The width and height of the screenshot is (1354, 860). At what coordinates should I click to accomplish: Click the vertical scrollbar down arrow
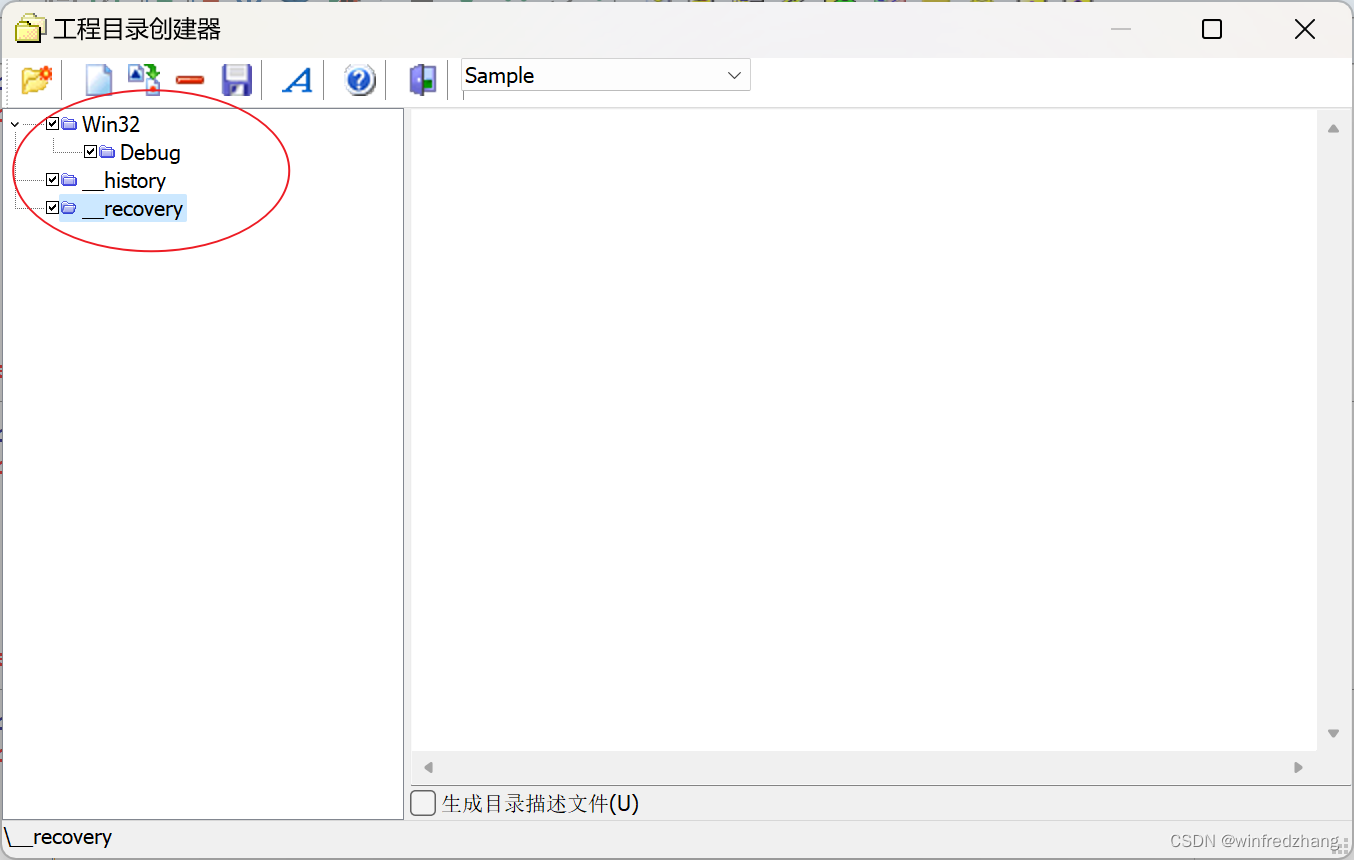click(1333, 733)
